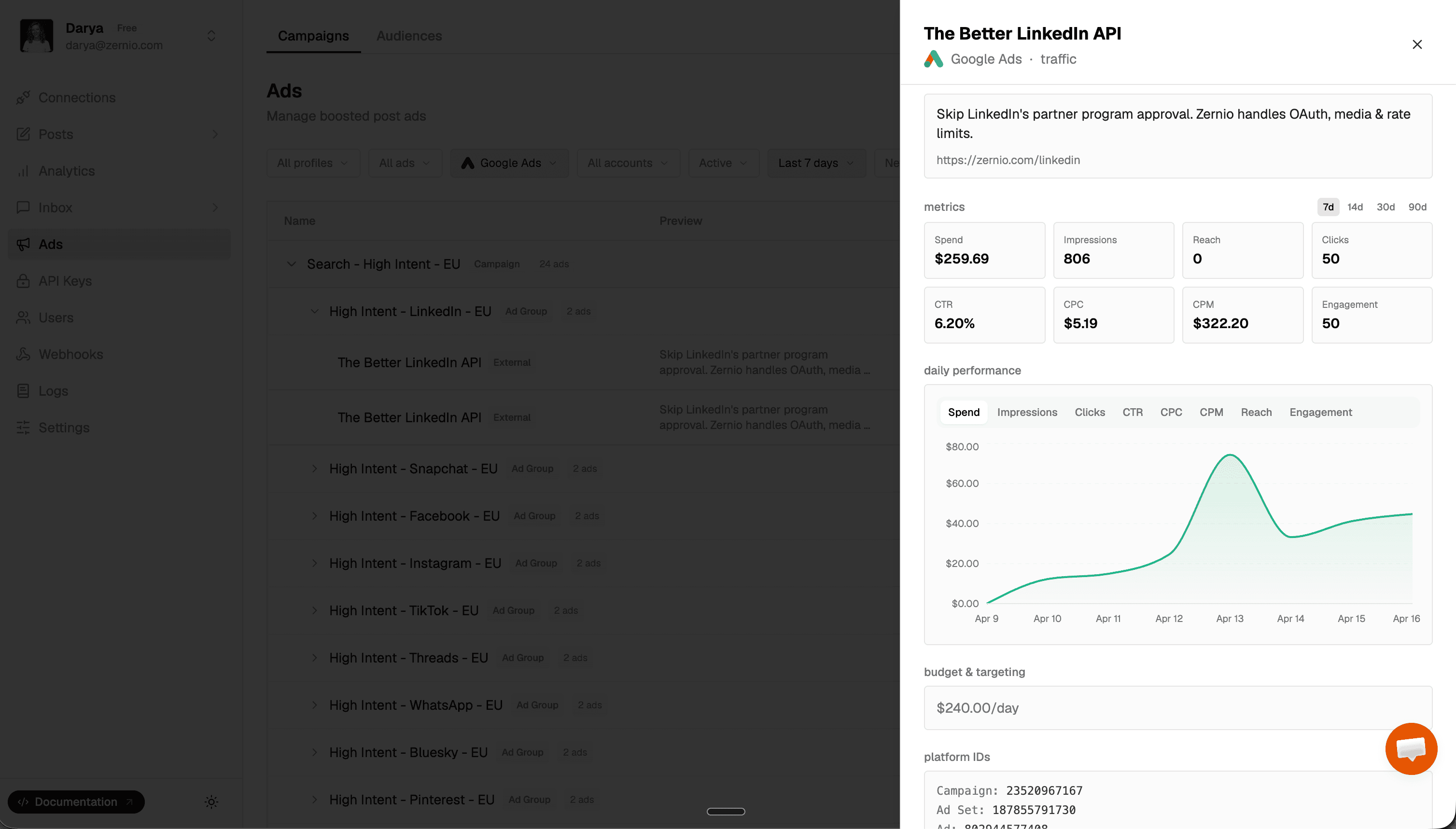View Logs via the sidebar icon
The image size is (1456, 829).
(x=53, y=390)
